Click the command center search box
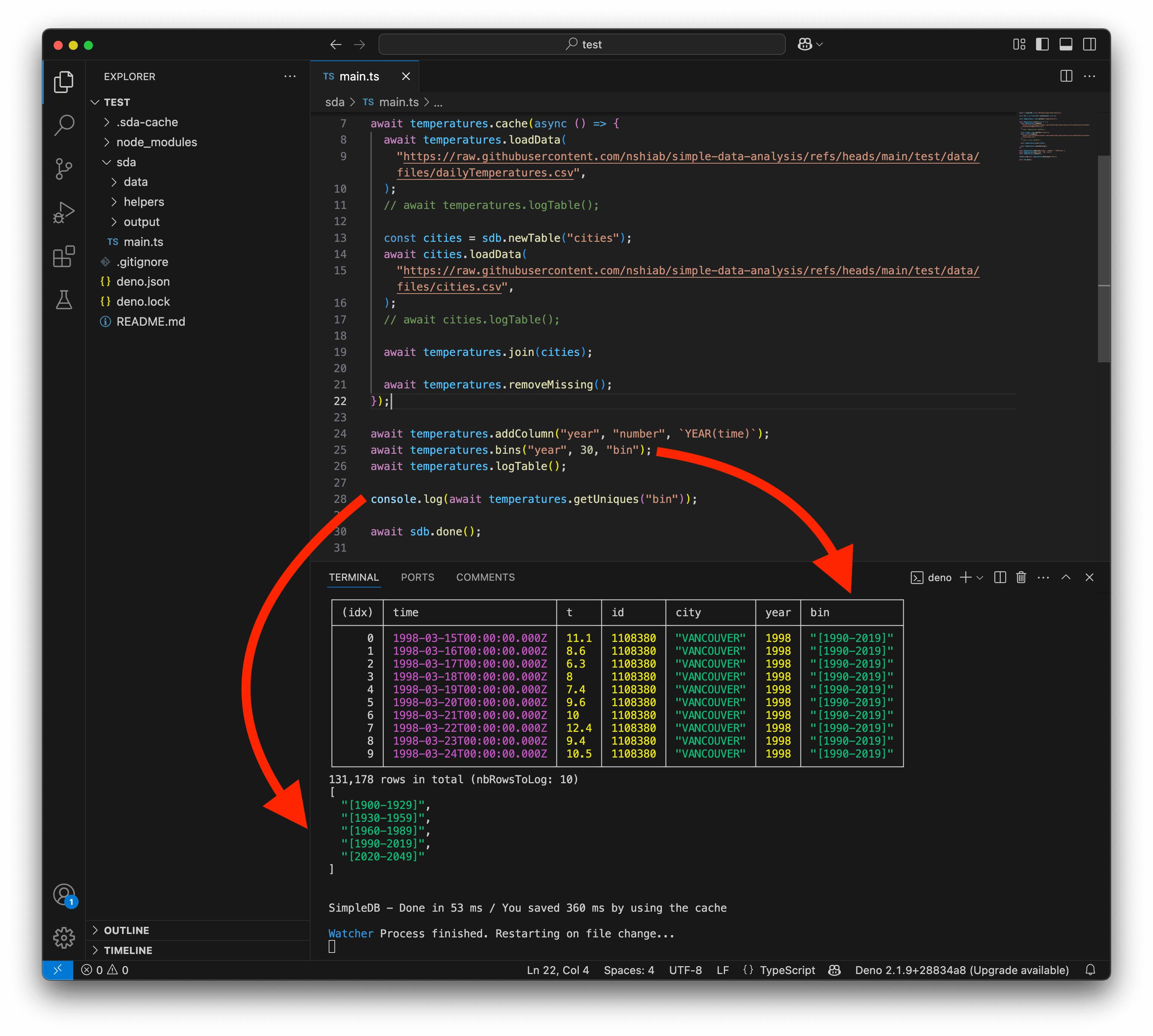The width and height of the screenshot is (1153, 1036). (x=582, y=45)
